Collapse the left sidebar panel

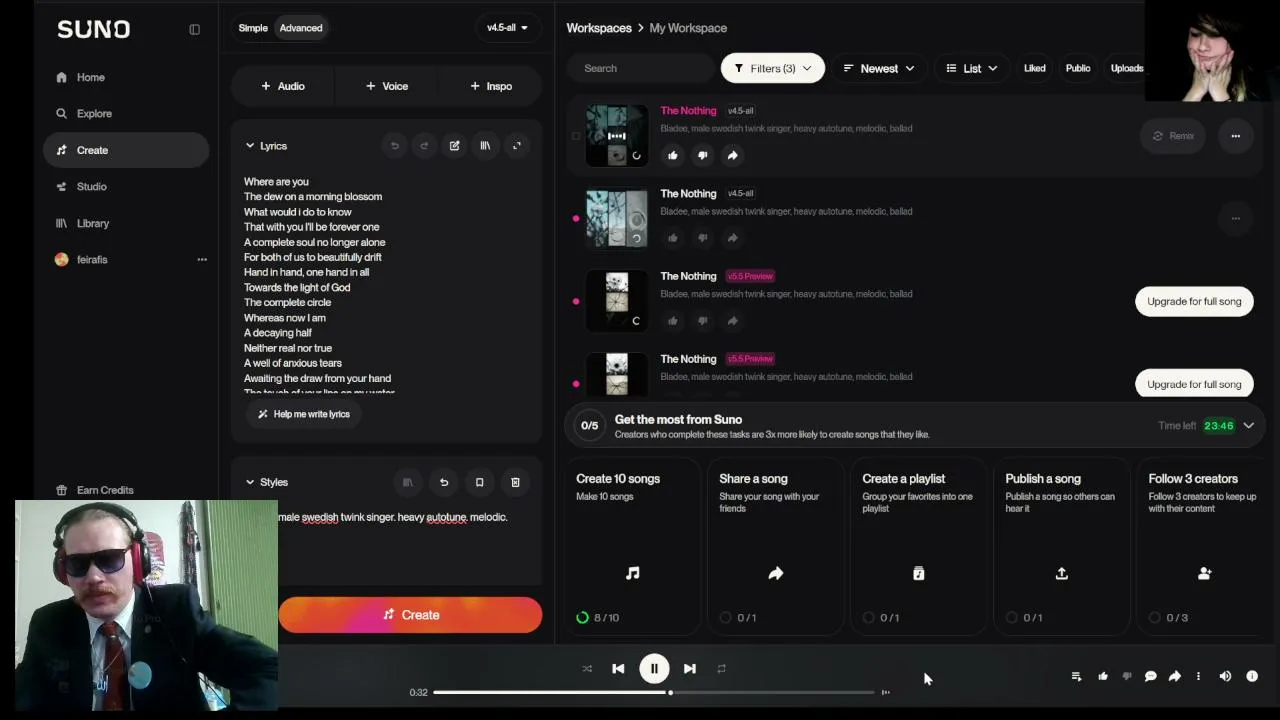(x=195, y=29)
